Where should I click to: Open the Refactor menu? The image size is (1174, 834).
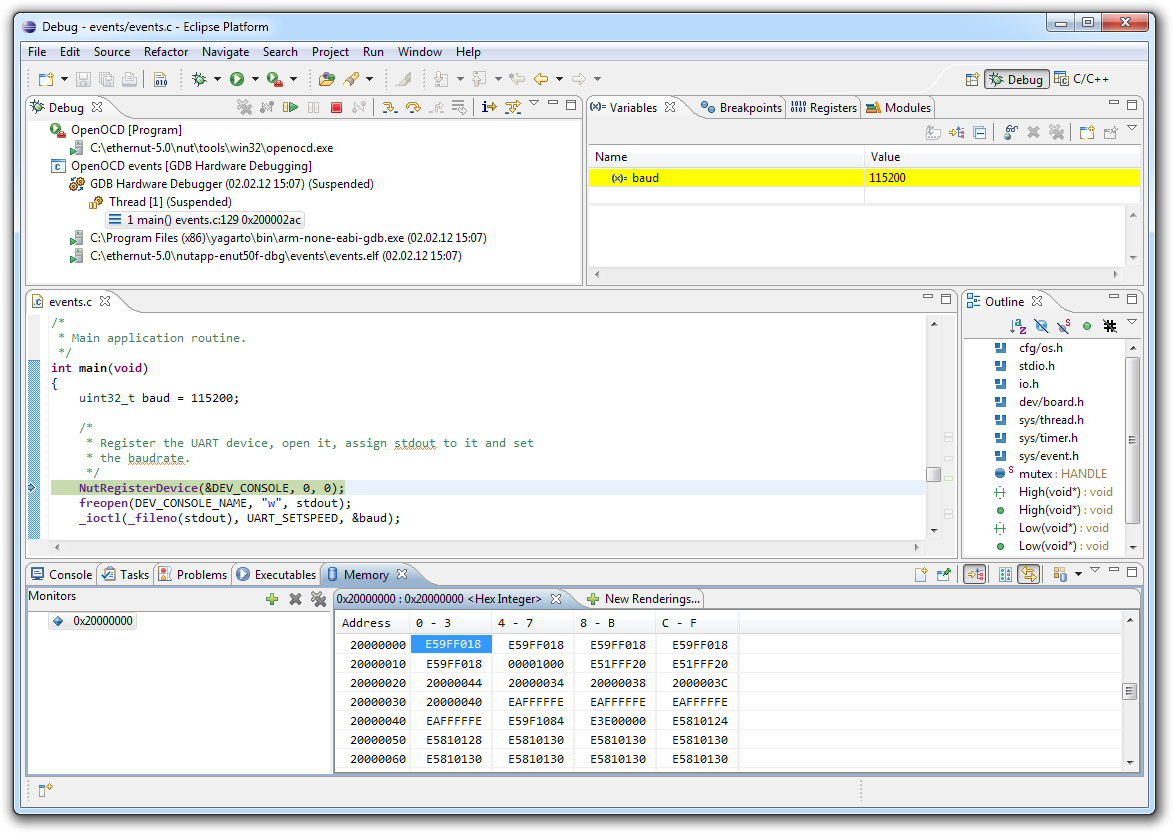(x=165, y=52)
